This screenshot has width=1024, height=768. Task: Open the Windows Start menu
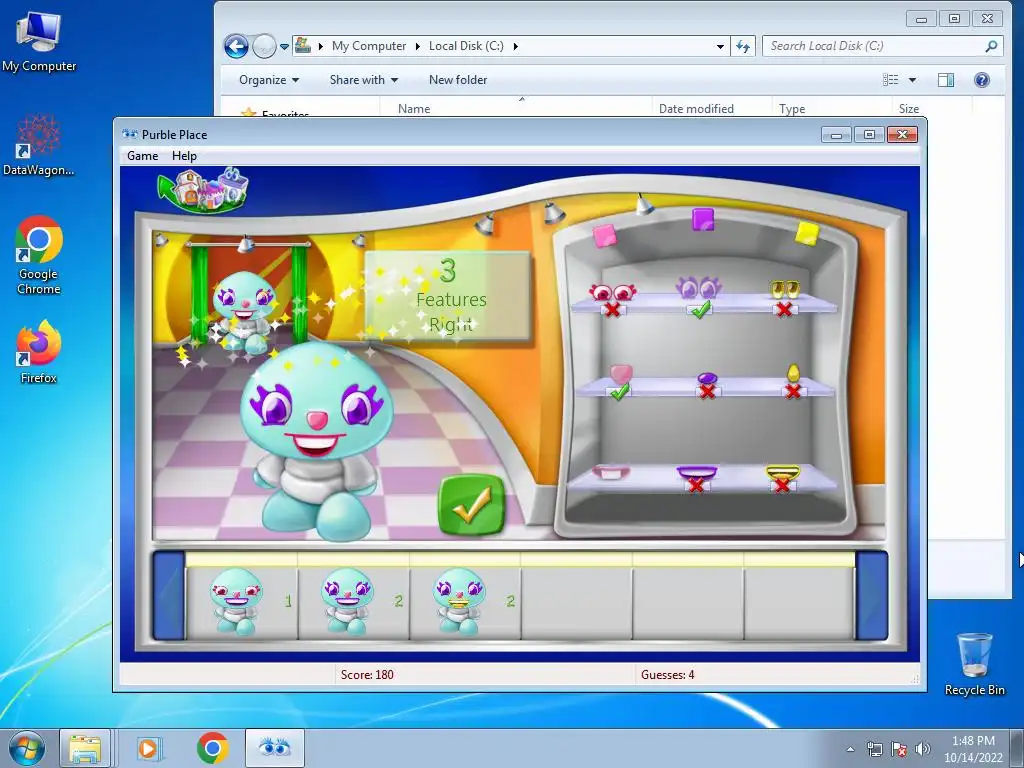(x=26, y=748)
